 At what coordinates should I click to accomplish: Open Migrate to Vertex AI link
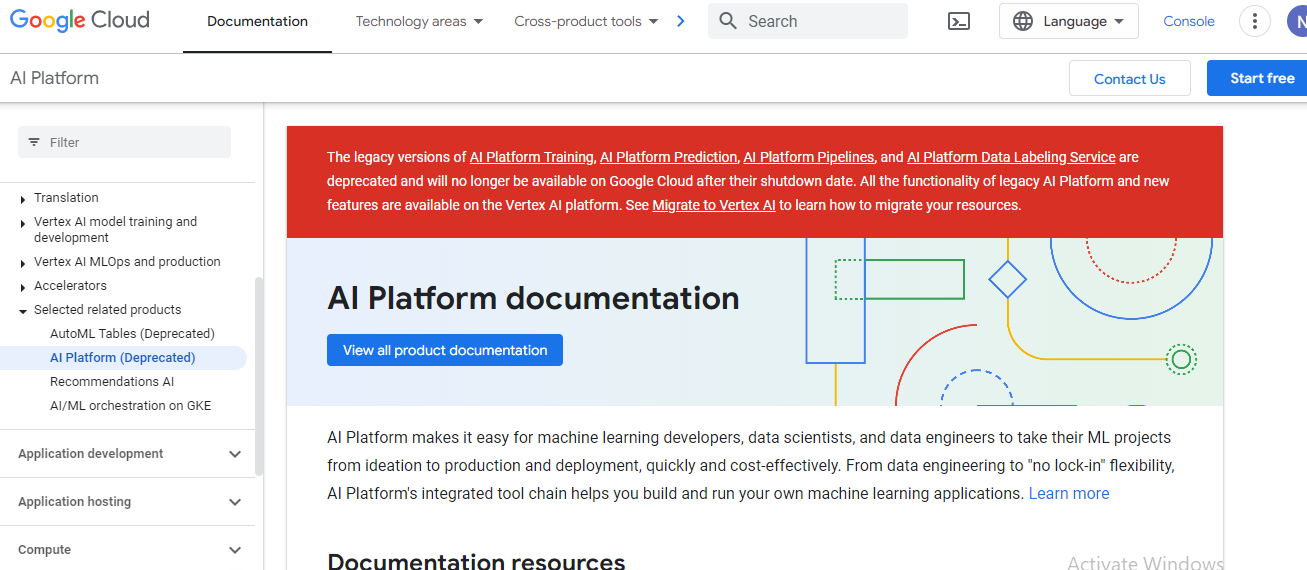click(714, 205)
